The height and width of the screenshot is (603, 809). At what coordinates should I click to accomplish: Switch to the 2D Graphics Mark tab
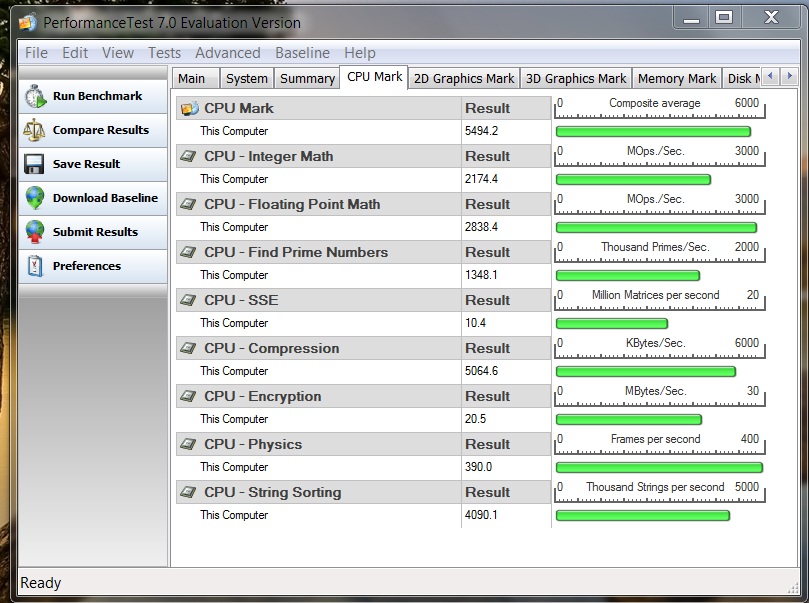pyautogui.click(x=464, y=78)
